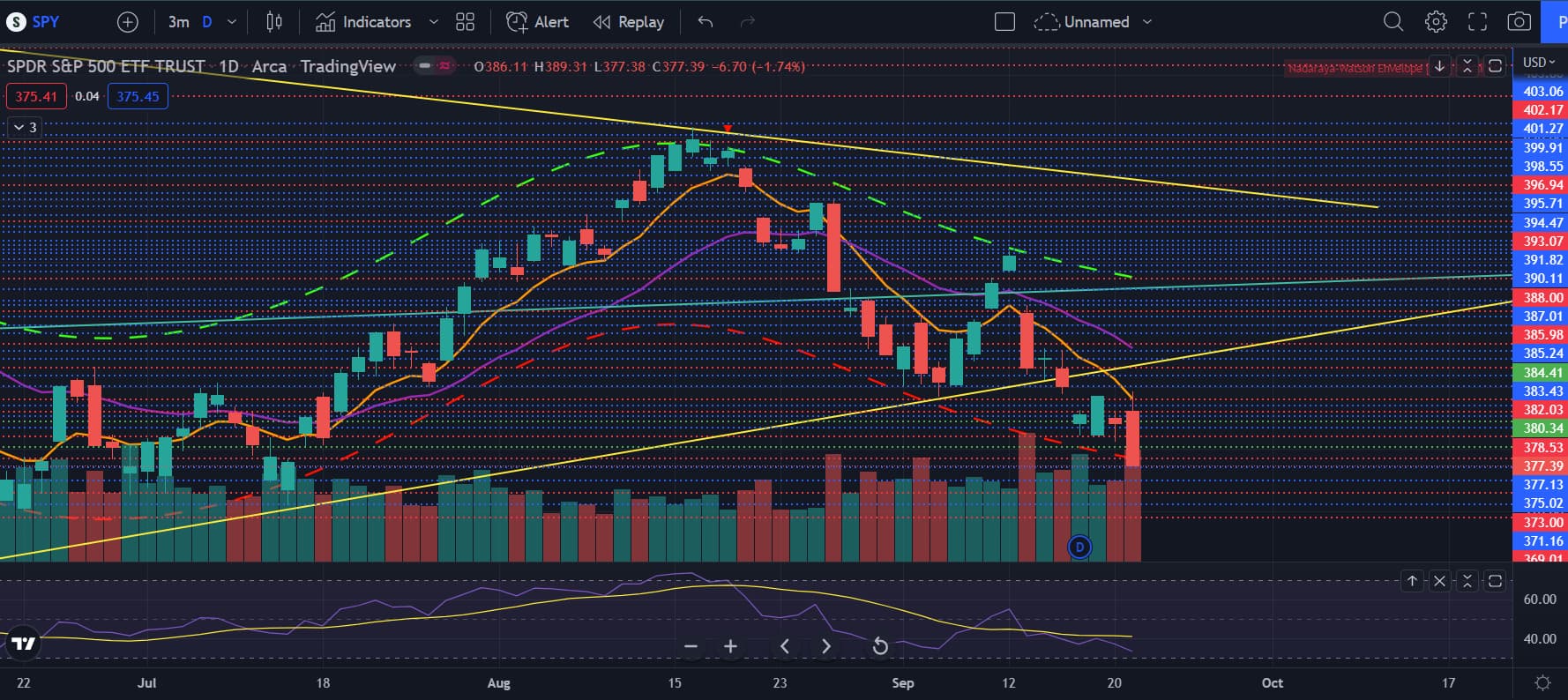The width and height of the screenshot is (1568, 700).
Task: Move main chart pane down
Action: pos(1439,66)
